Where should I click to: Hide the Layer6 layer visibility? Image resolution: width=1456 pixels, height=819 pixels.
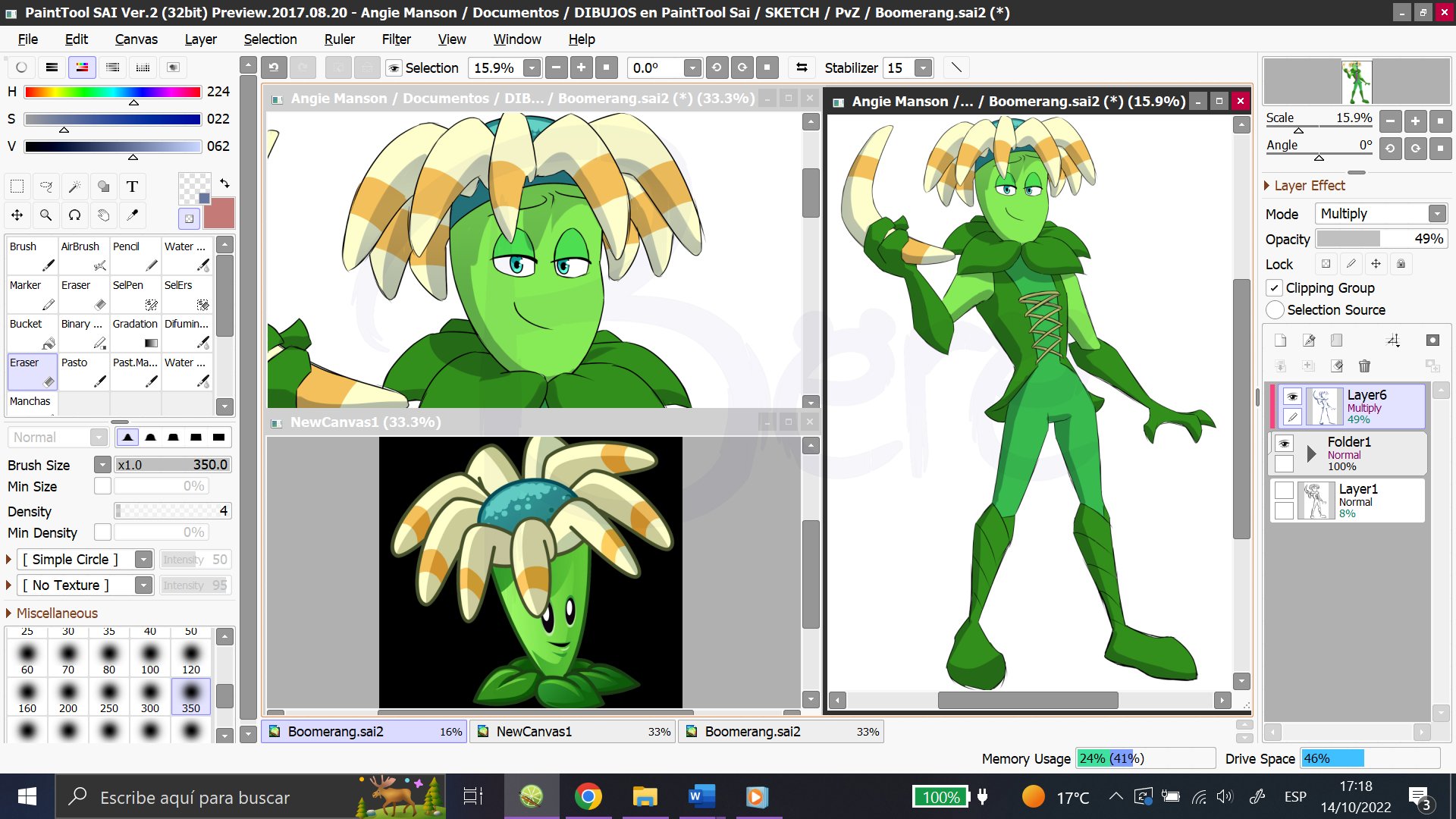click(x=1293, y=396)
